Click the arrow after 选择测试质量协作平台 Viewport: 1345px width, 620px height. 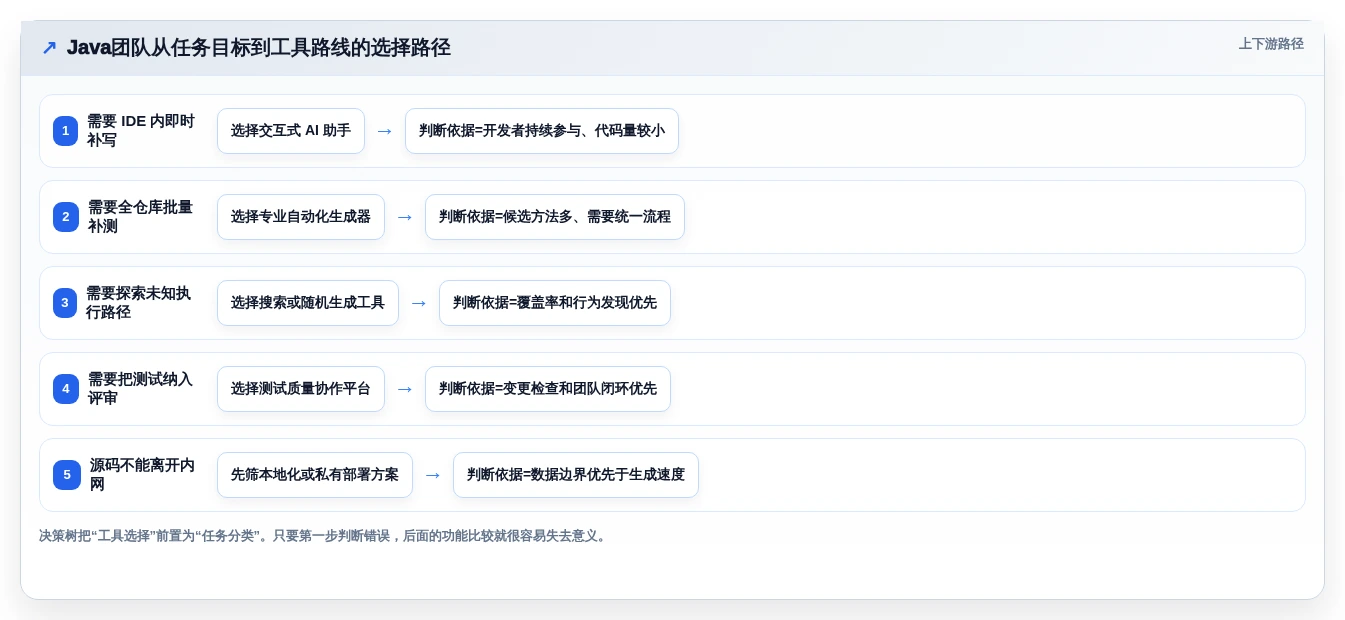click(405, 389)
